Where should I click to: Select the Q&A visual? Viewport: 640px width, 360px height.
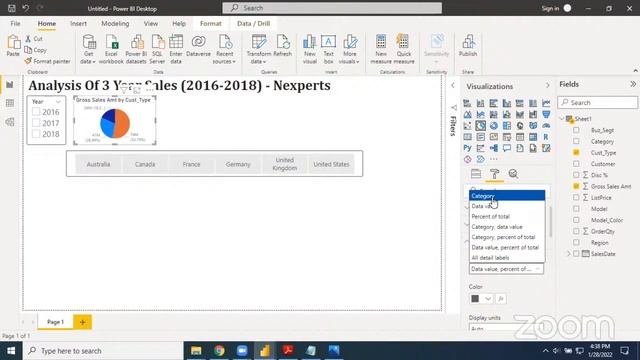[x=507, y=148]
